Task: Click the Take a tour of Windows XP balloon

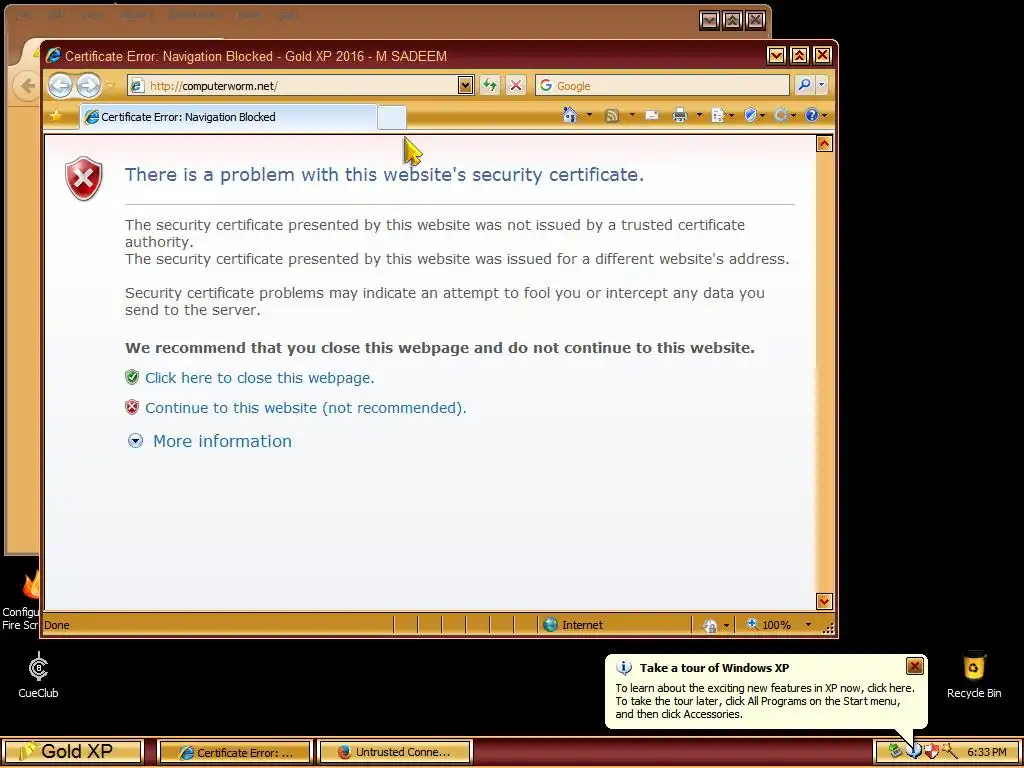Action: pyautogui.click(x=766, y=692)
